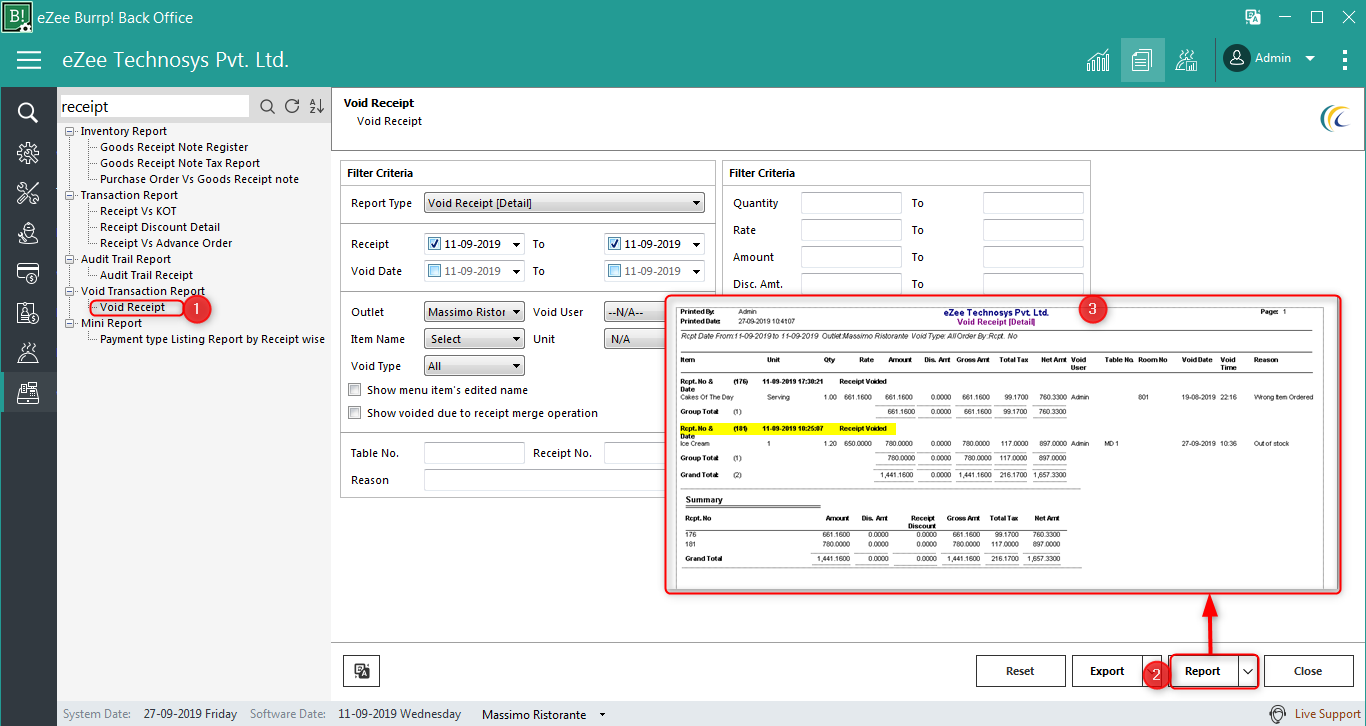Open the kitchen steam sidebar icon

(x=28, y=352)
